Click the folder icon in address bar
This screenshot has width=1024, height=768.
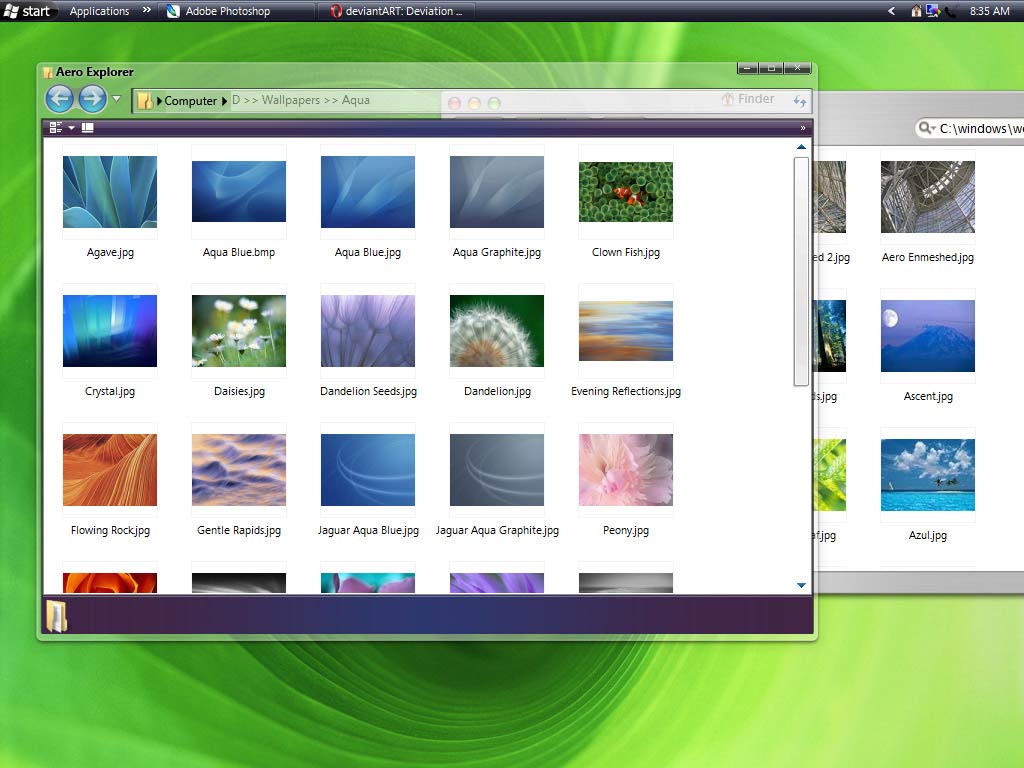pos(145,101)
